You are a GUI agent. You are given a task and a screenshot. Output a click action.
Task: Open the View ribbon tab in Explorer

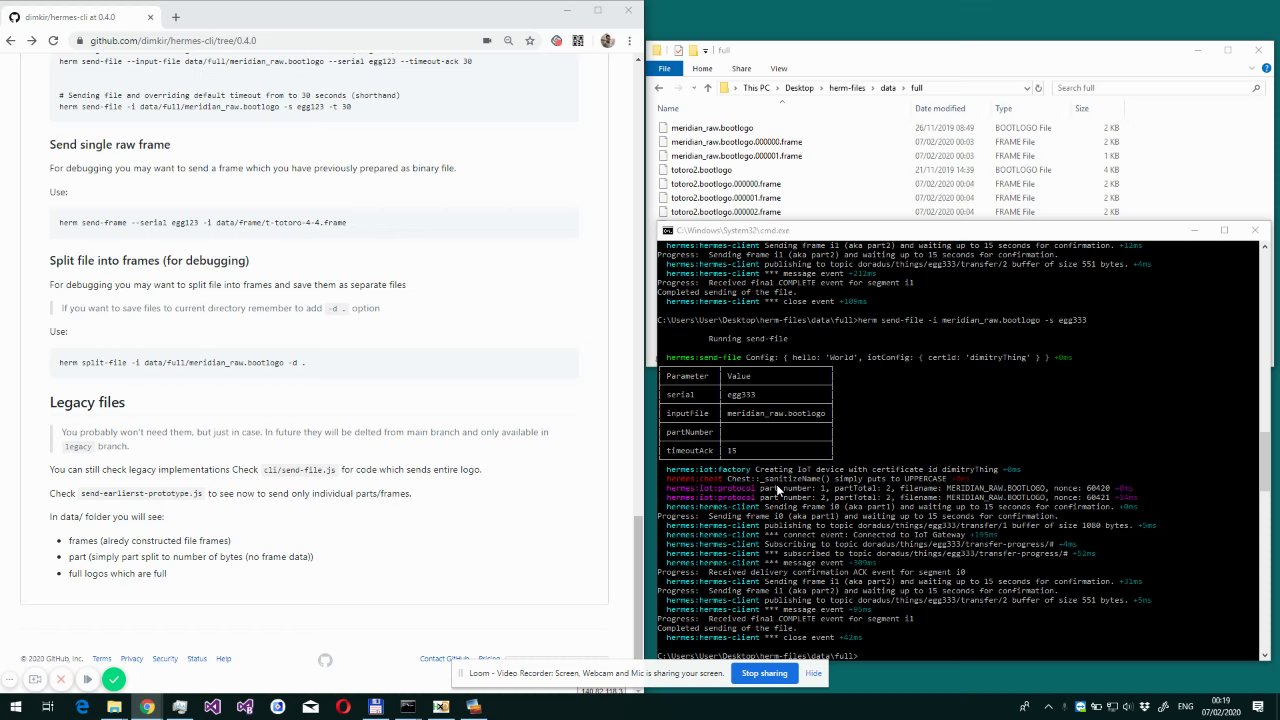(779, 68)
